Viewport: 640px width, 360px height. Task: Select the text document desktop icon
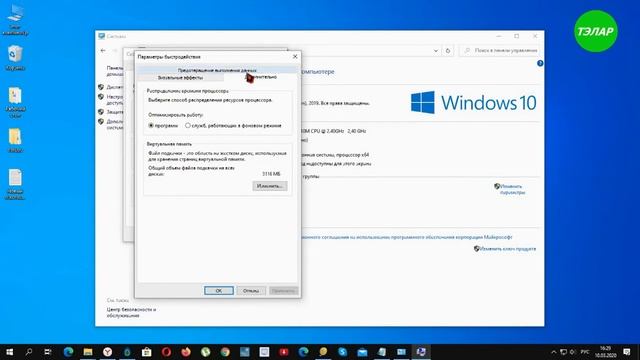[x=15, y=184]
